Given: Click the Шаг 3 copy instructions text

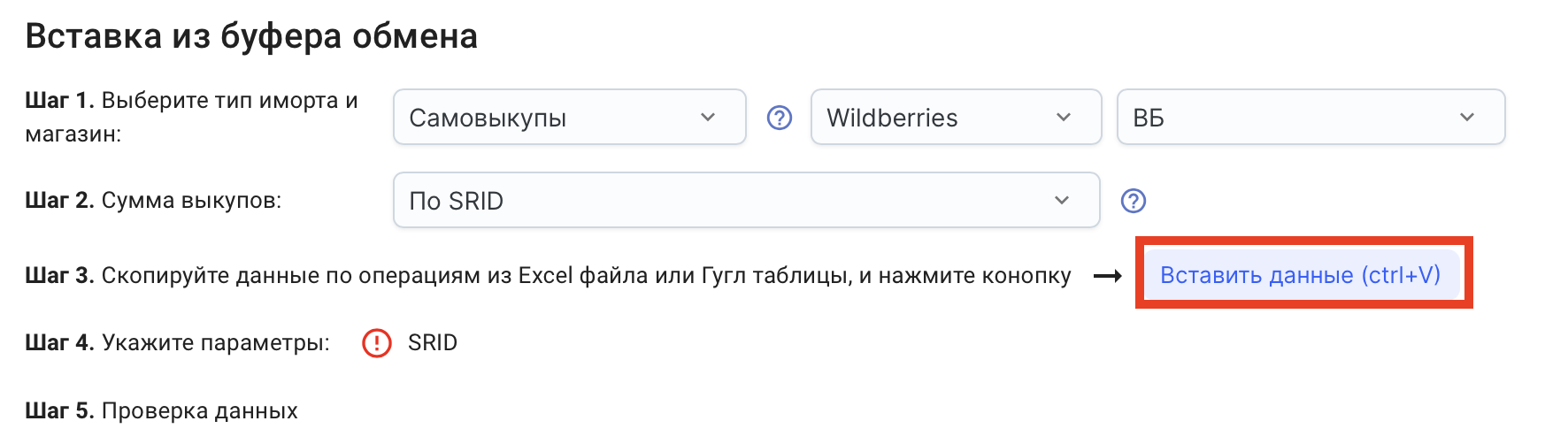Looking at the screenshot, I should (x=547, y=276).
